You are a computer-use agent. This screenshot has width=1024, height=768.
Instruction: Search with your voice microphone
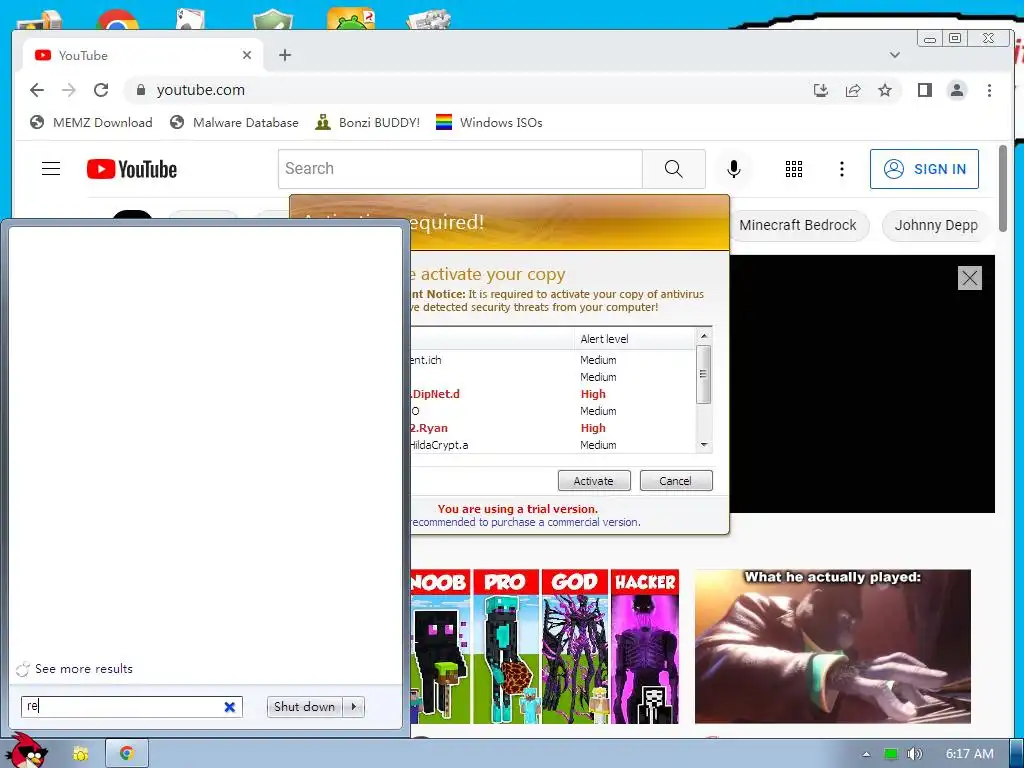click(734, 169)
